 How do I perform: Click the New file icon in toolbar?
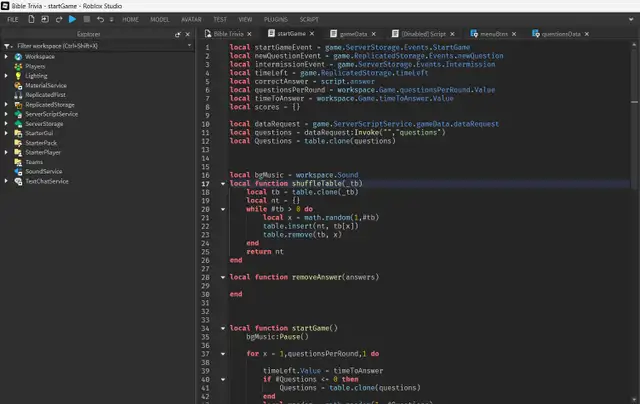[x=31, y=19]
